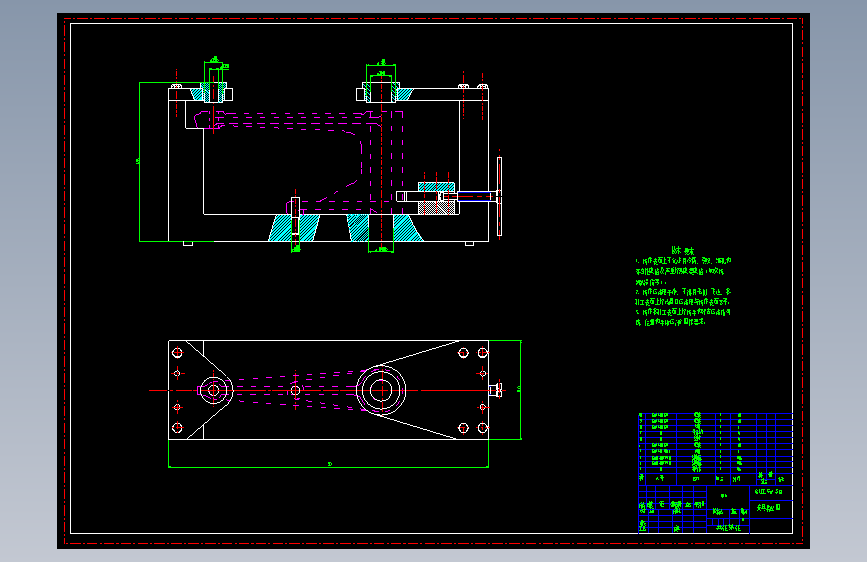This screenshot has width=867, height=562.
Task: Select the handwheel on the front view
Action: 499,196
